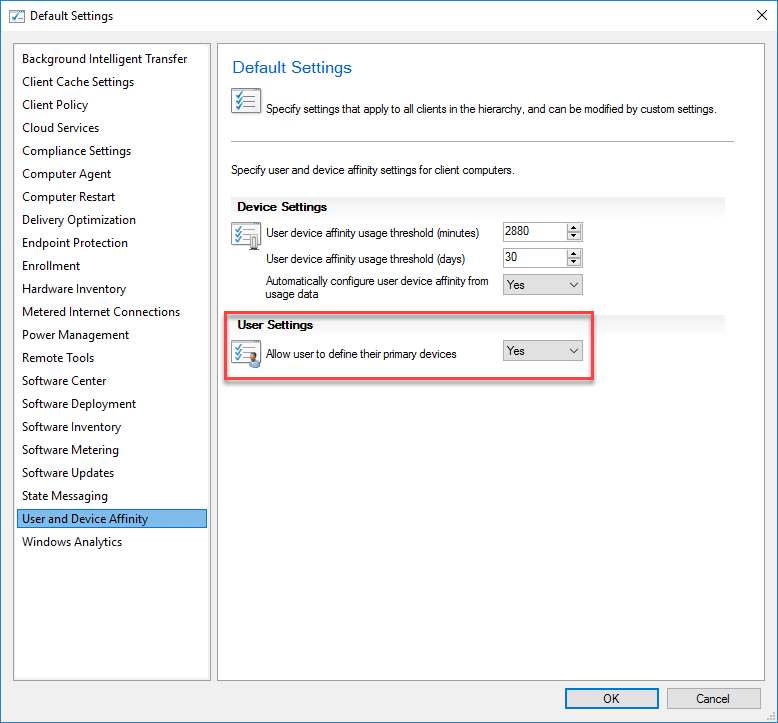Increase the usage threshold minutes value
This screenshot has width=778, height=723.
click(574, 228)
